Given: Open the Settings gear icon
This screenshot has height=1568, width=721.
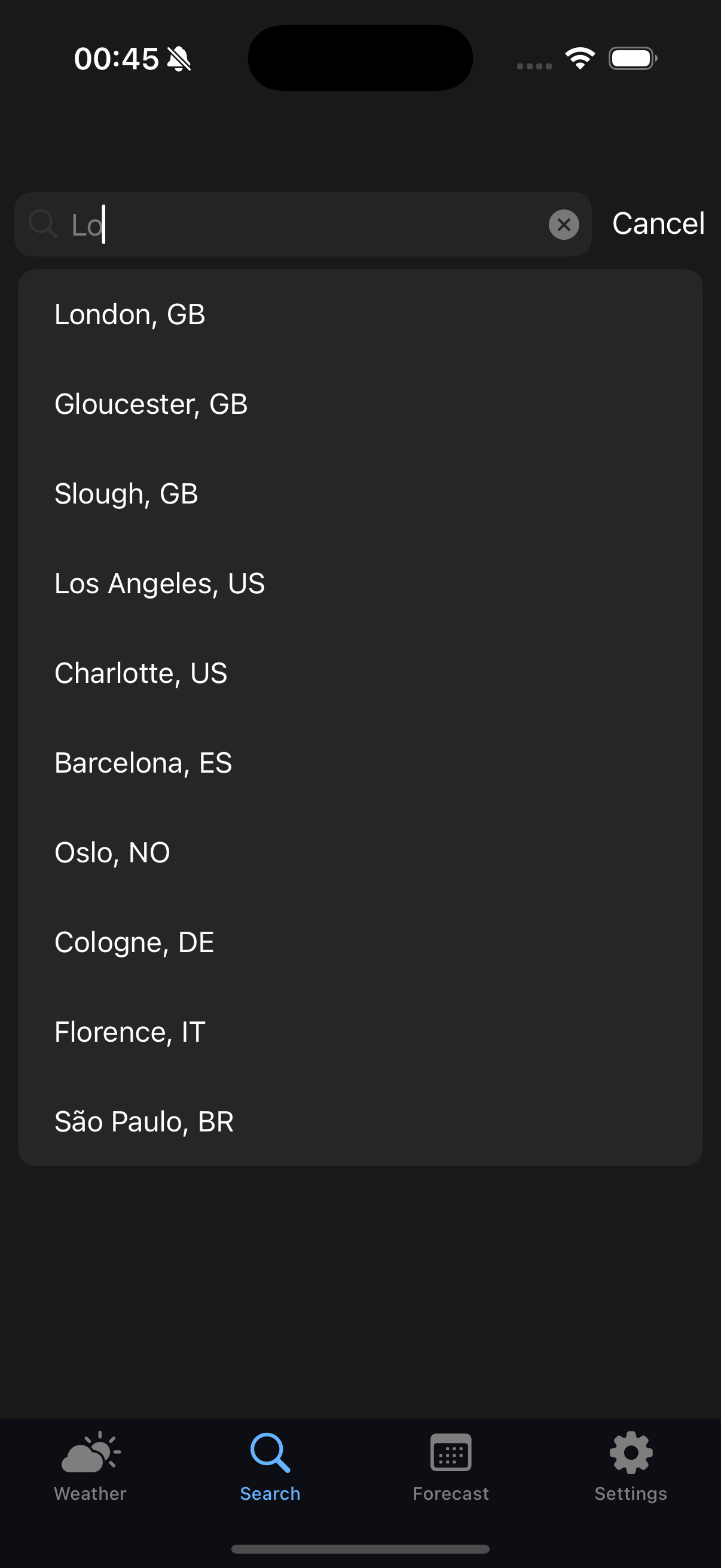Looking at the screenshot, I should click(x=631, y=1453).
